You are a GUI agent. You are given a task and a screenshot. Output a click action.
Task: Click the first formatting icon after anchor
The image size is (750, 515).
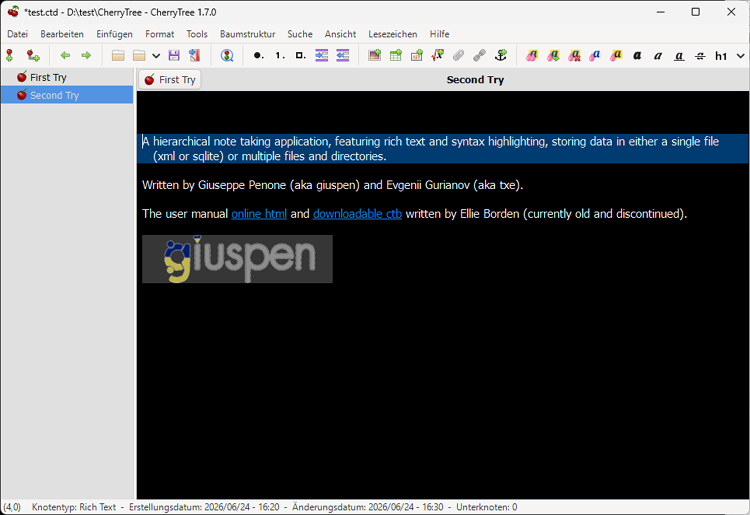click(x=532, y=55)
